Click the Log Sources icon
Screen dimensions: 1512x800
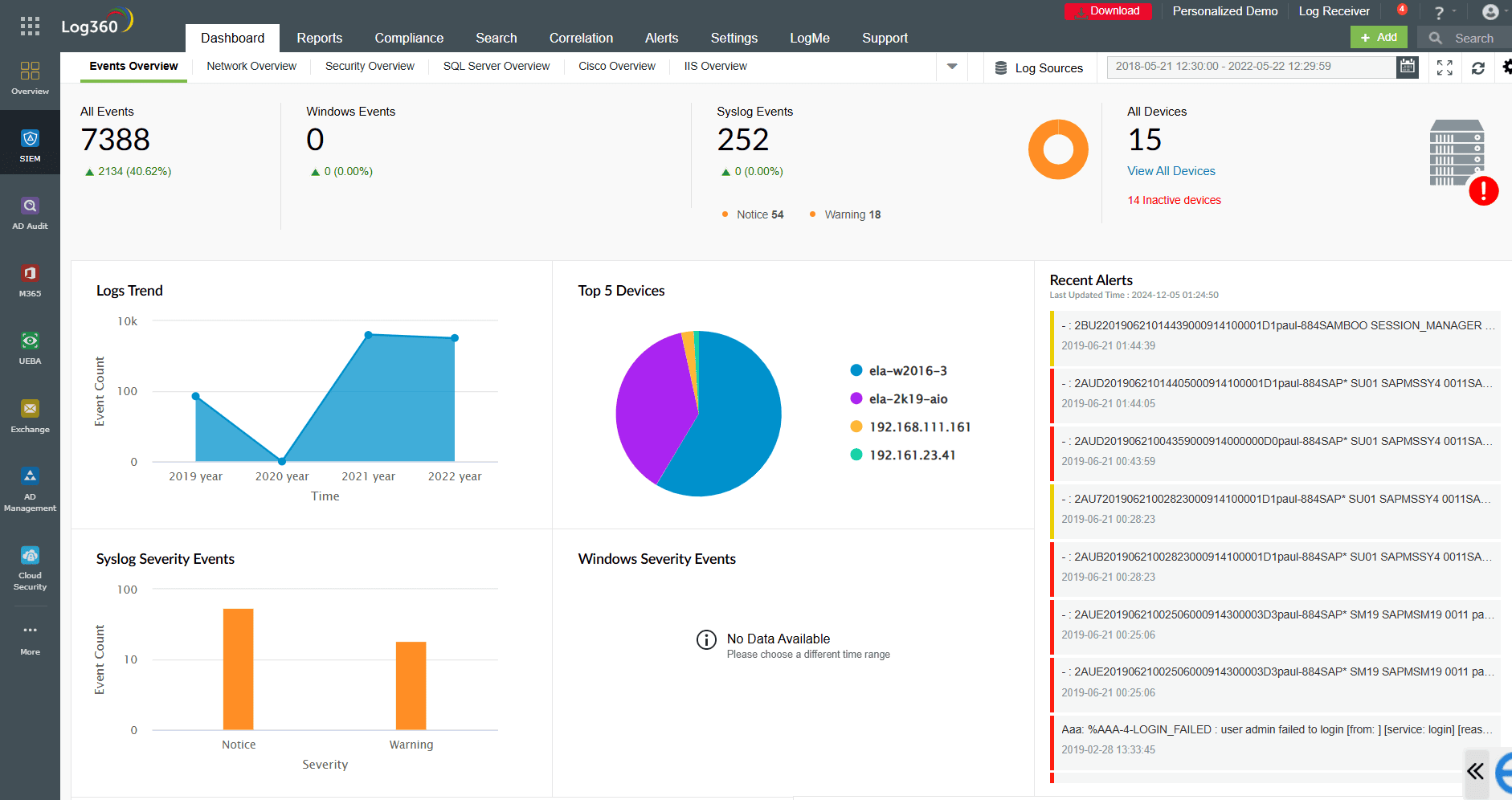[999, 67]
